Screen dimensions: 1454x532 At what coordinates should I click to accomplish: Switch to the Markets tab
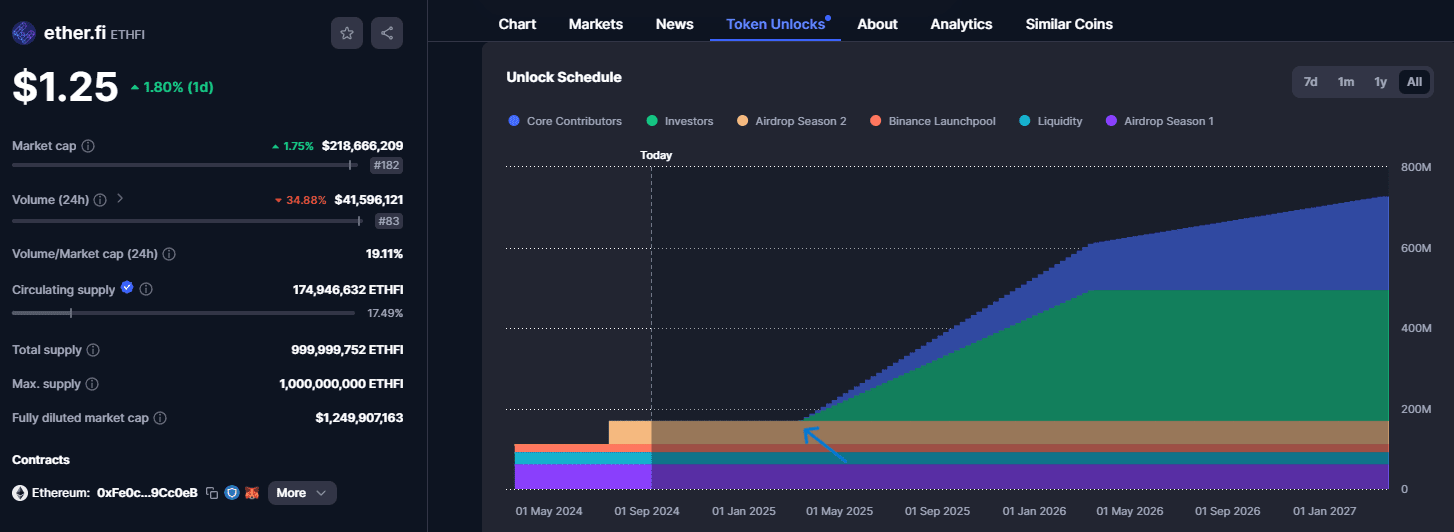pyautogui.click(x=595, y=24)
